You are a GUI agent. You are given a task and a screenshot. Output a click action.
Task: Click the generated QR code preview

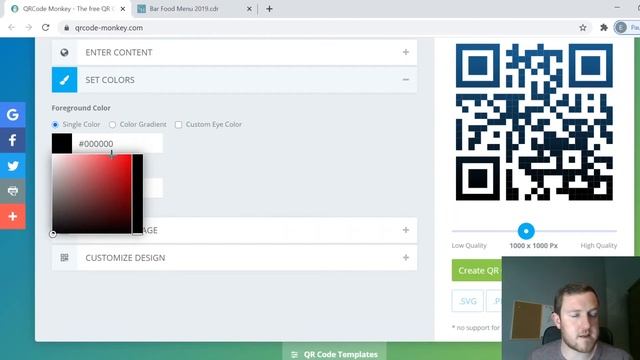pyautogui.click(x=534, y=122)
